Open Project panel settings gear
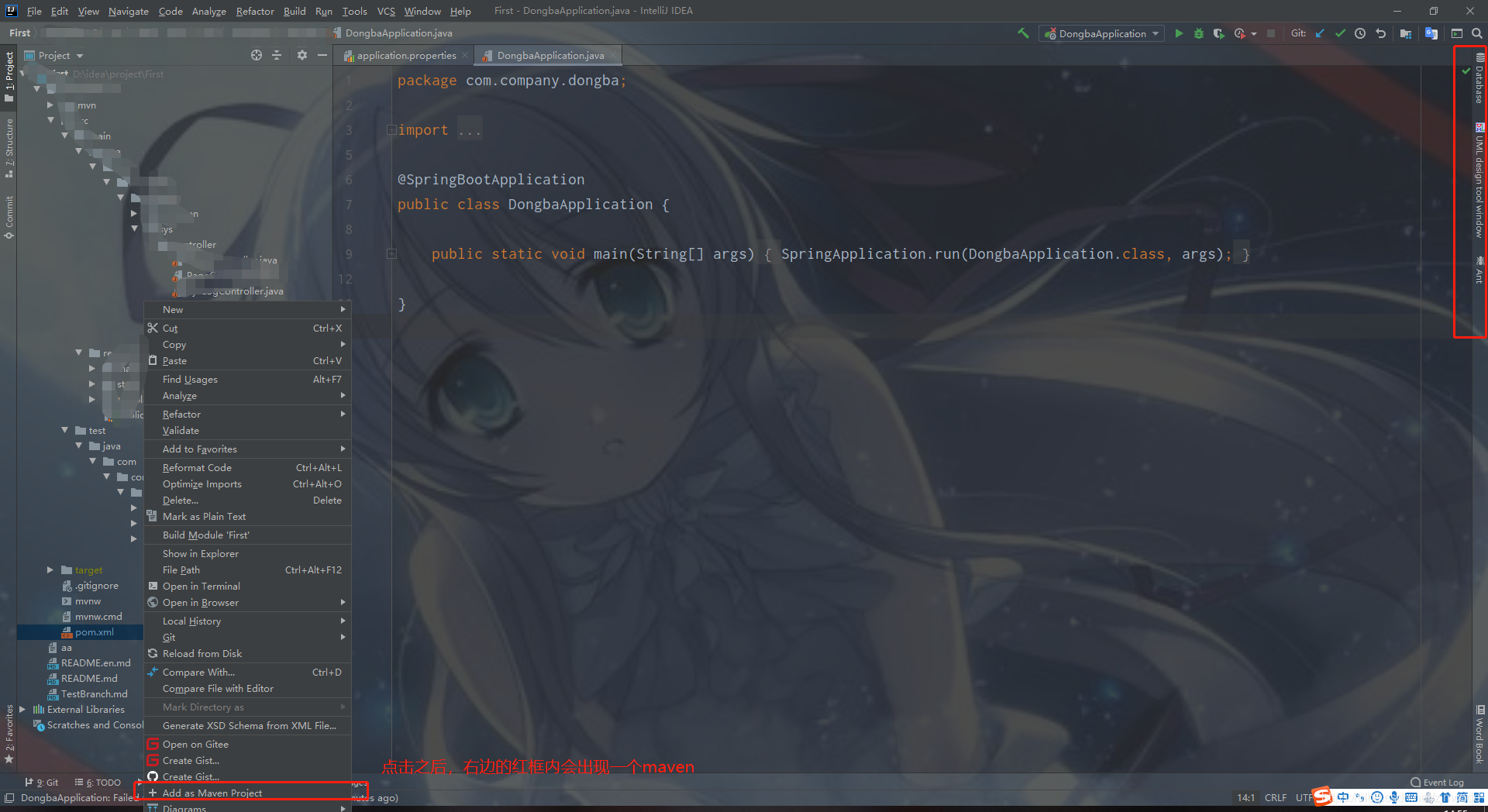Screen dimensions: 1488x812 pos(302,55)
